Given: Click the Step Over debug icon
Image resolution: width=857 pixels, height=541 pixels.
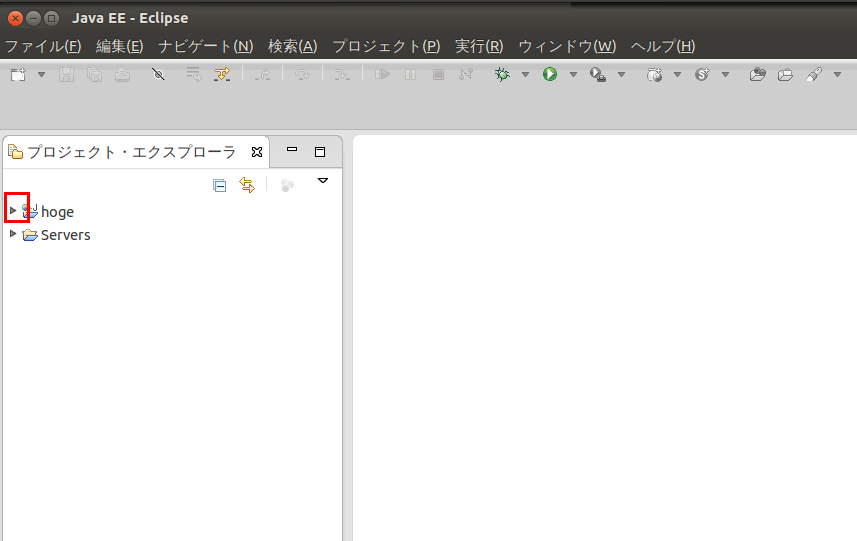Looking at the screenshot, I should pyautogui.click(x=302, y=74).
